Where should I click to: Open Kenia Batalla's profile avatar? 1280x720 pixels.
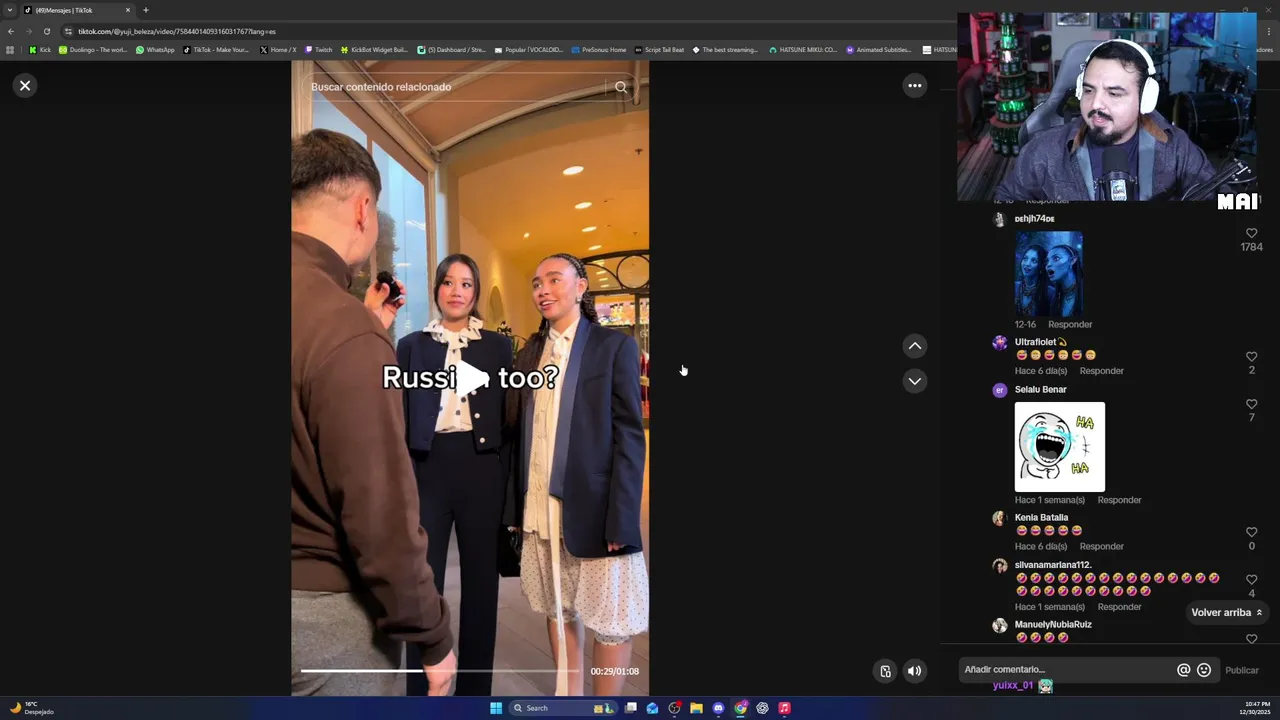999,518
